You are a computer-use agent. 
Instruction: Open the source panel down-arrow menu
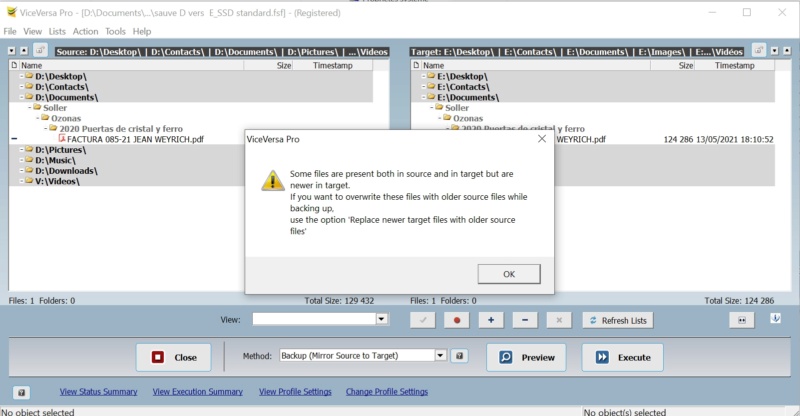click(x=12, y=51)
